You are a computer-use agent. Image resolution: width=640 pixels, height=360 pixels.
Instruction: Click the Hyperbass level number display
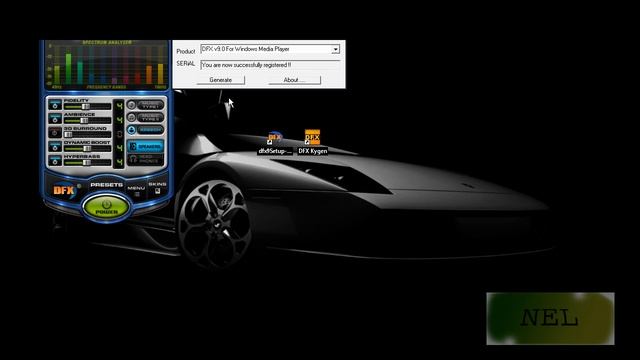pyautogui.click(x=119, y=162)
